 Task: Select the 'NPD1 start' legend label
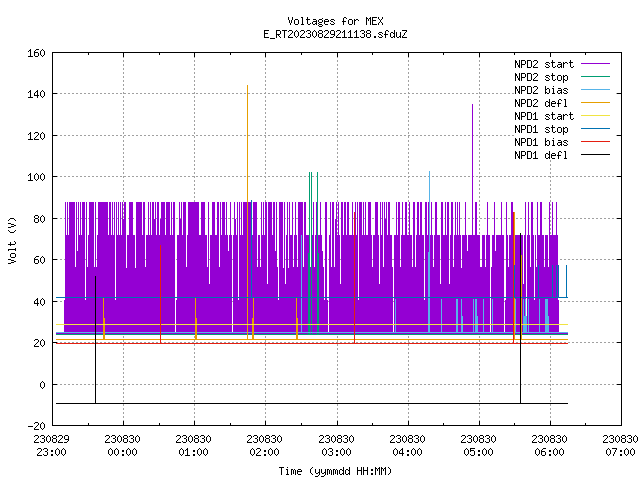544,116
